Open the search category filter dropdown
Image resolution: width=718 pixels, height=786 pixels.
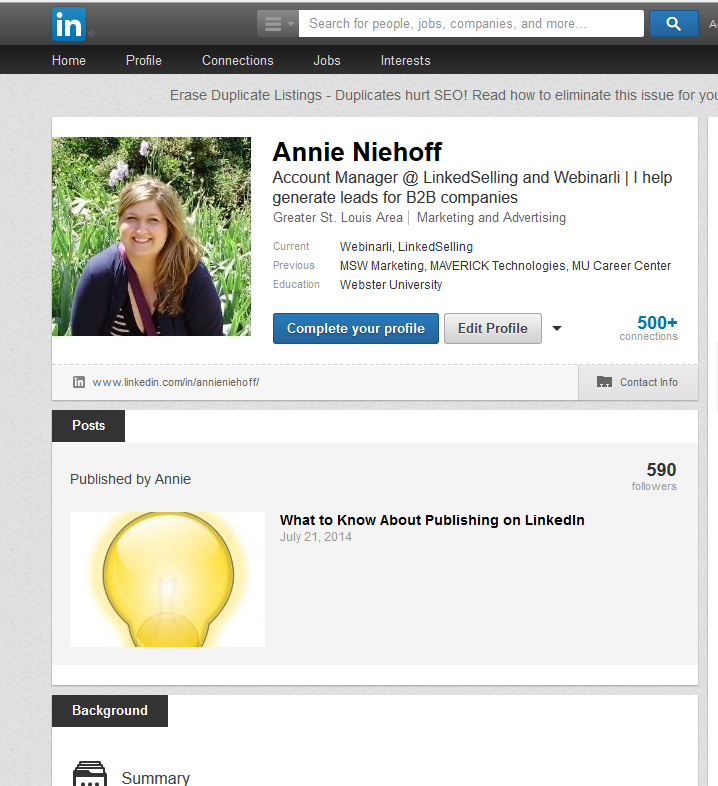pyautogui.click(x=277, y=24)
